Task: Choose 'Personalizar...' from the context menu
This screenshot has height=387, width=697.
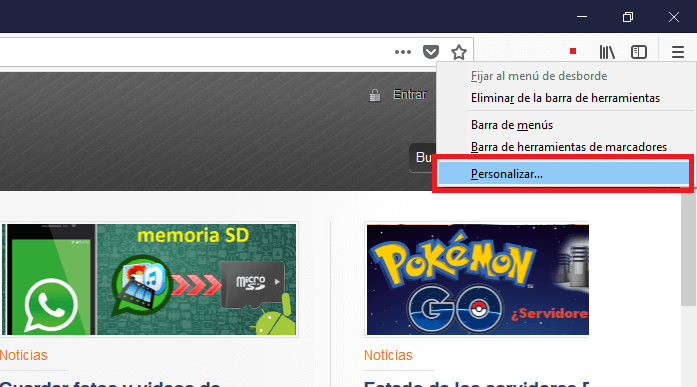Action: click(x=563, y=174)
